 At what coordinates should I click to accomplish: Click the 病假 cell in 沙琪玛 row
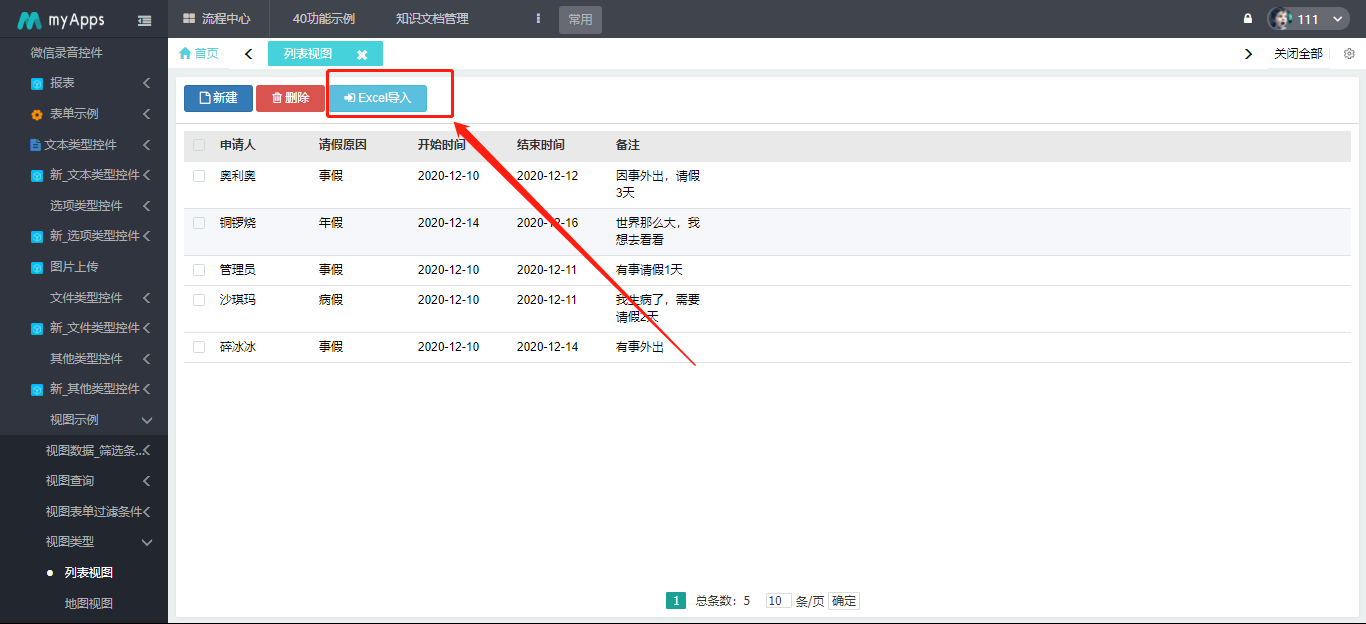pos(331,300)
